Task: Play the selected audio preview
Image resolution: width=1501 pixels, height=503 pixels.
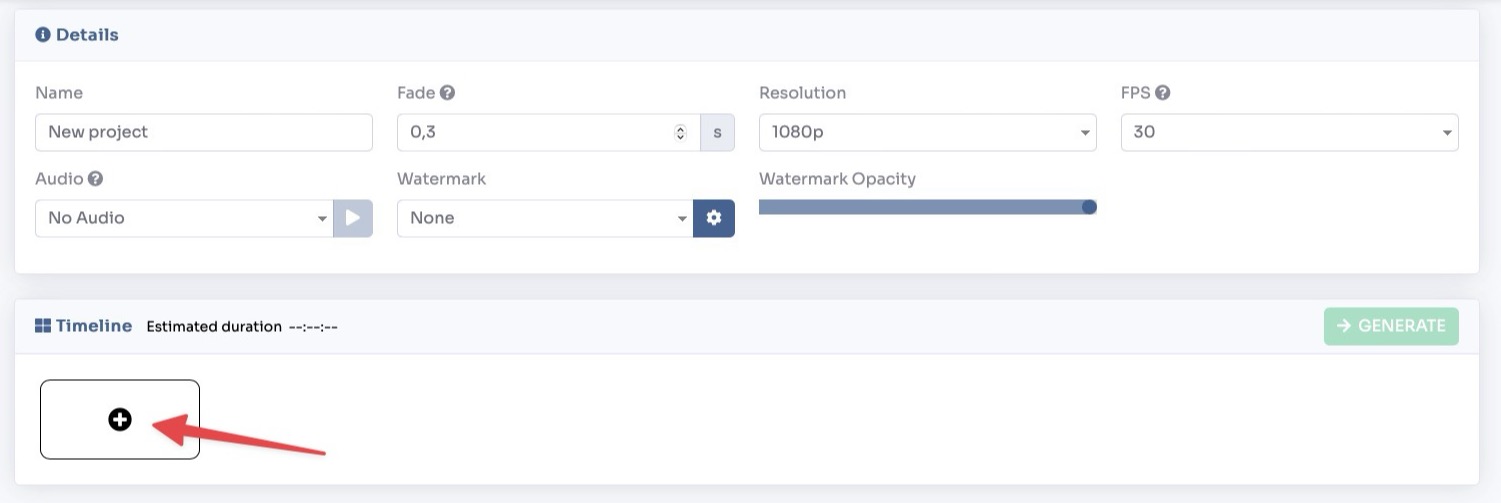Action: pos(353,218)
